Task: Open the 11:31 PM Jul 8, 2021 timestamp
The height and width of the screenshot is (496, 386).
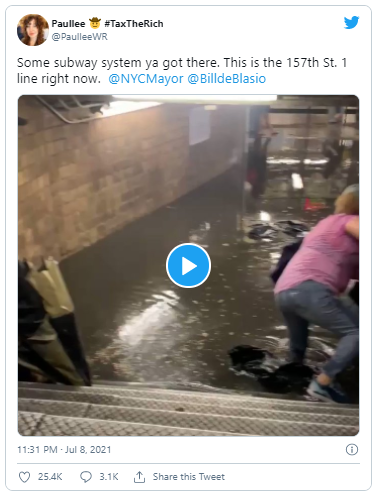Action: click(x=64, y=450)
